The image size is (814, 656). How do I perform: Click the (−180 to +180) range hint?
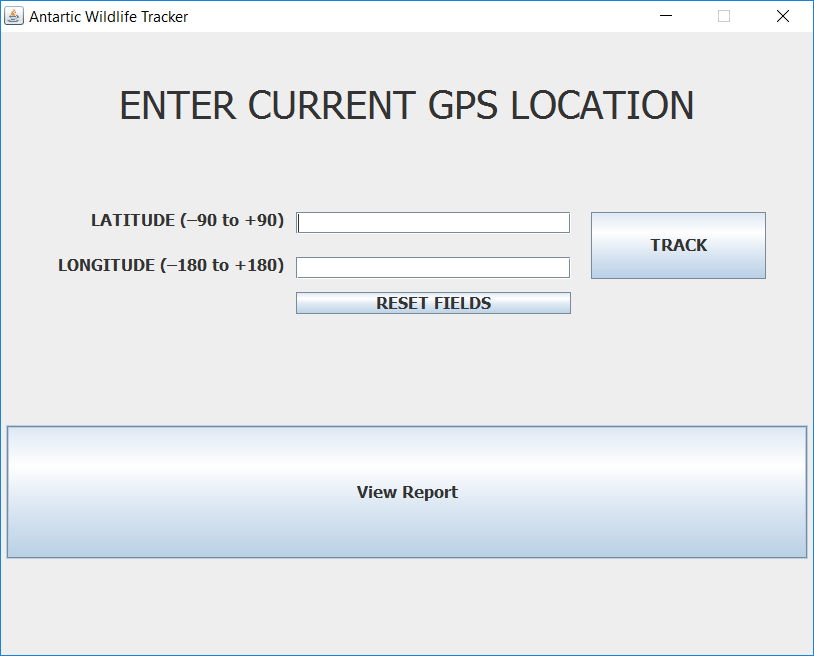222,265
